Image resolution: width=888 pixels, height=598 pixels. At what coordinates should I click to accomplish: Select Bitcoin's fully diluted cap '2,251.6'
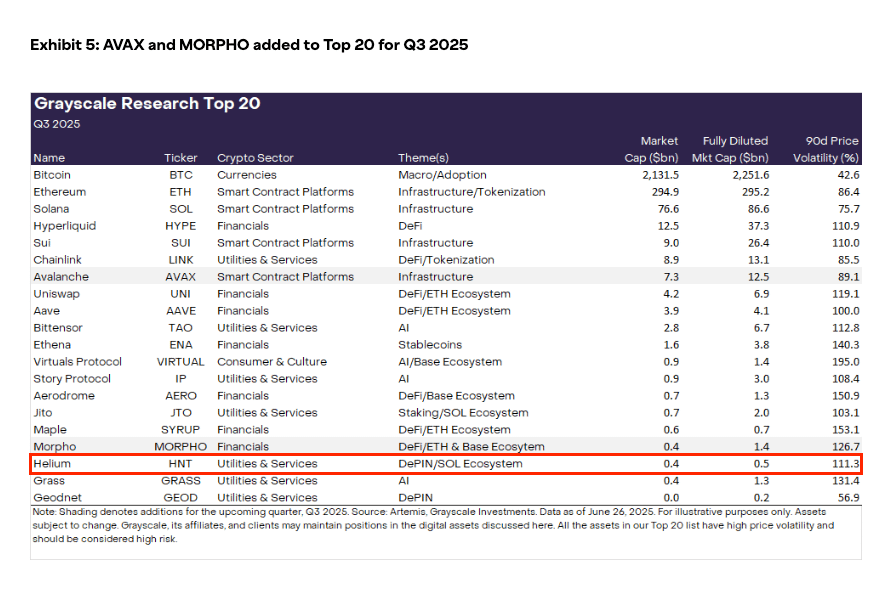pos(751,175)
